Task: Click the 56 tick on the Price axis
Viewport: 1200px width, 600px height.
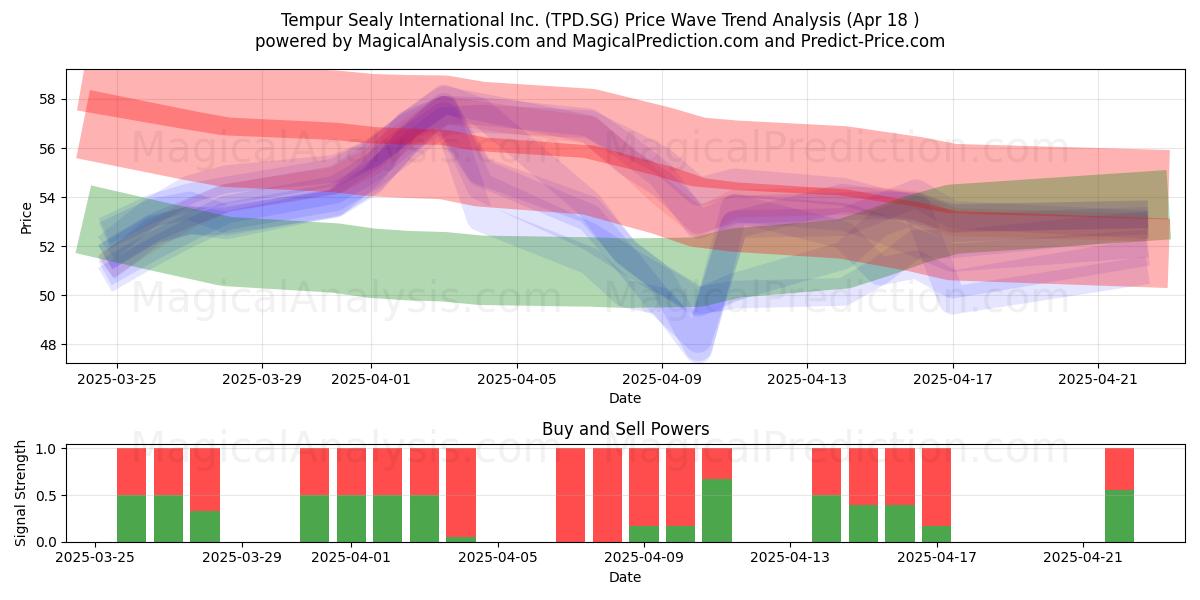Action: pos(49,148)
